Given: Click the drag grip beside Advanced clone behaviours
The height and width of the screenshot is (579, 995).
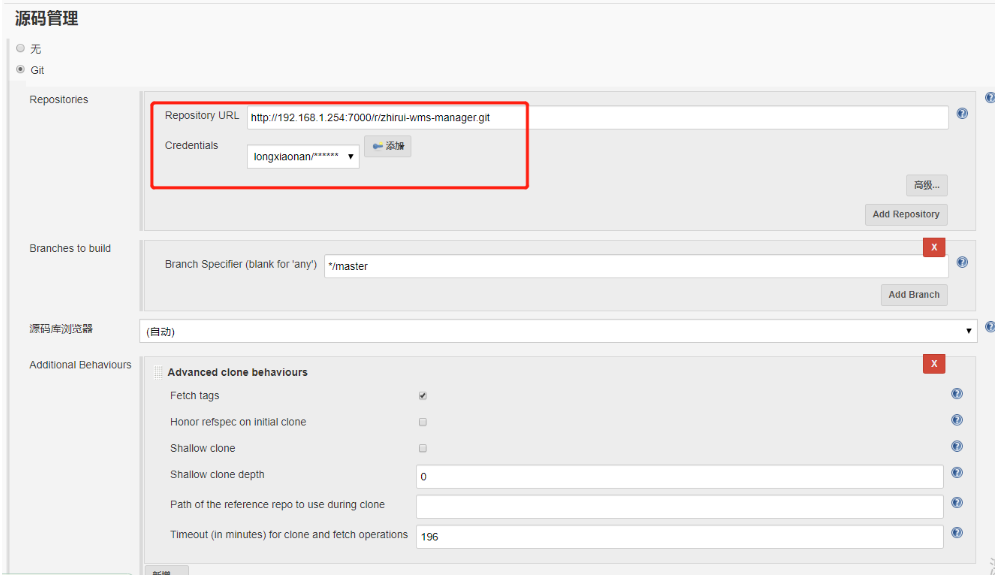Looking at the screenshot, I should pyautogui.click(x=159, y=371).
